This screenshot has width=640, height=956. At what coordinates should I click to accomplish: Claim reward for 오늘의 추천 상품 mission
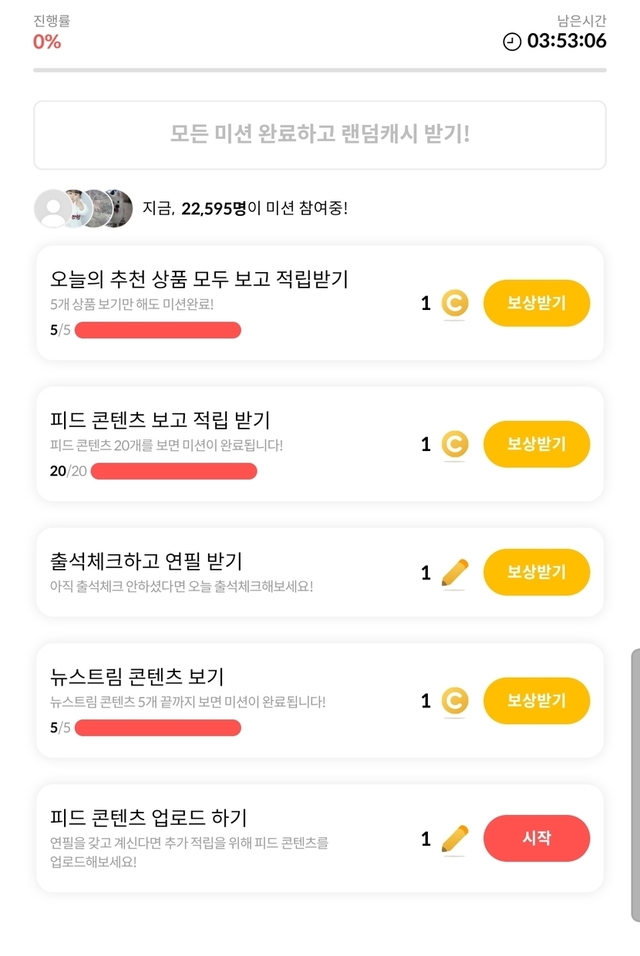[536, 303]
